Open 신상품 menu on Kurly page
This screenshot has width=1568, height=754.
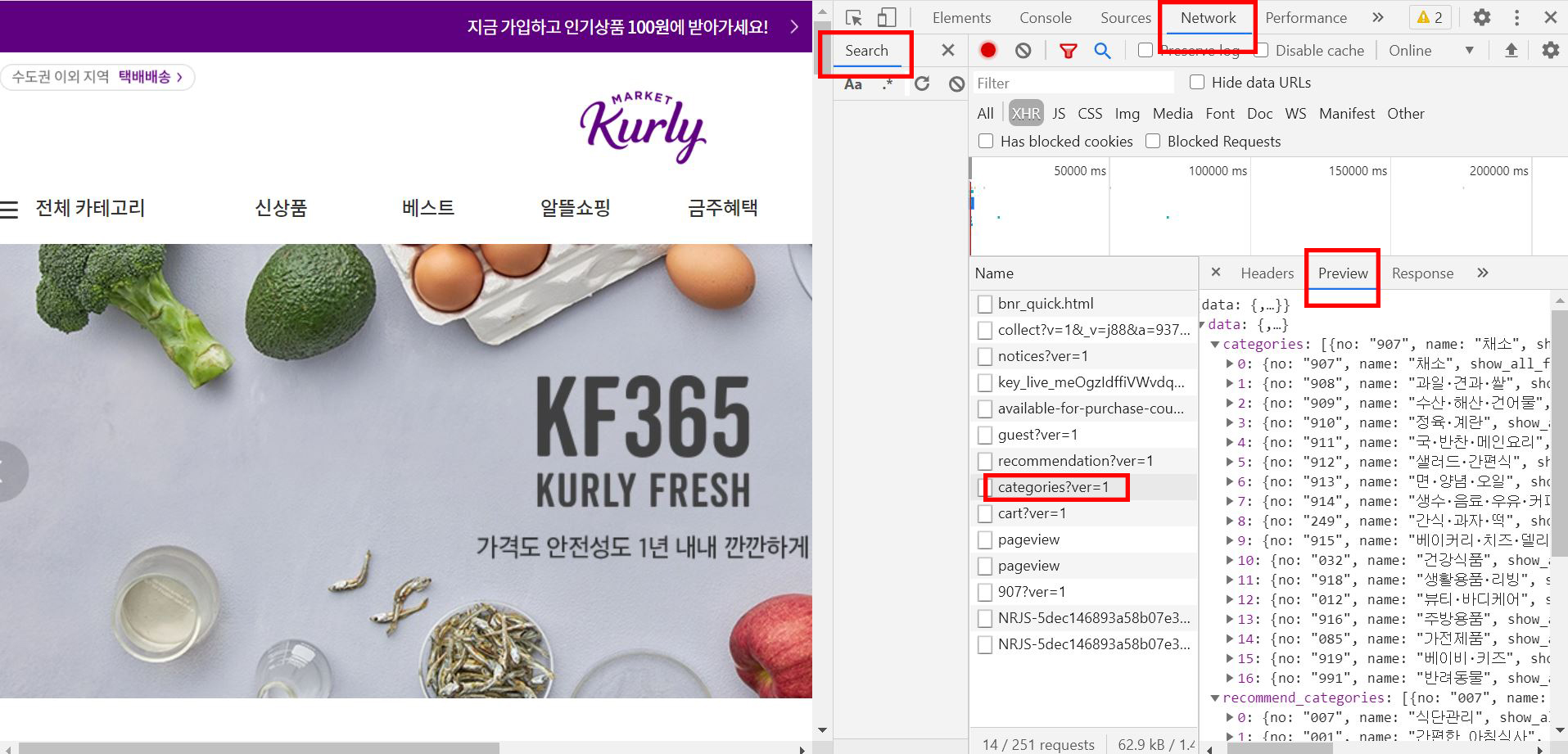coord(281,208)
